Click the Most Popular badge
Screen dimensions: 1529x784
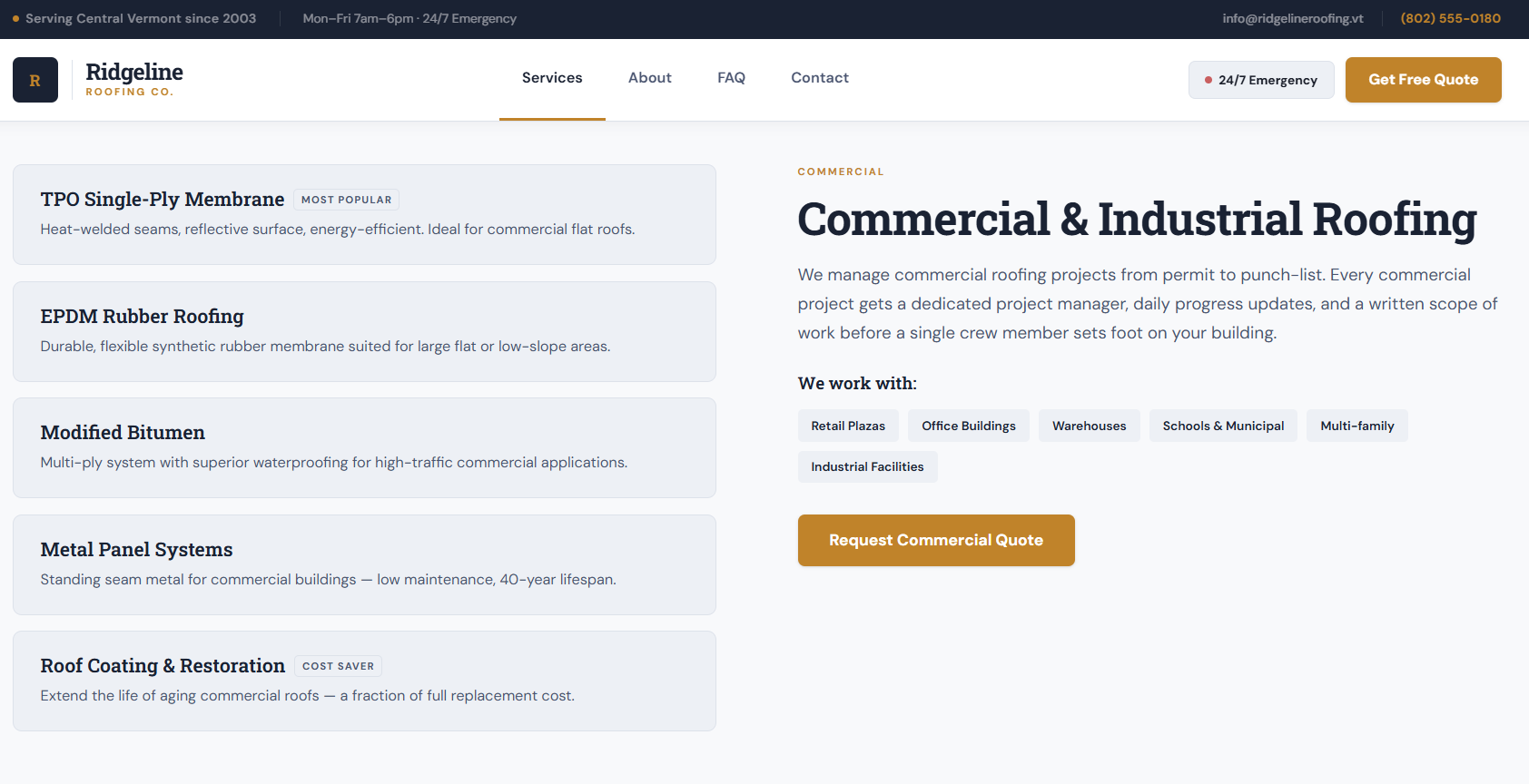(x=346, y=200)
